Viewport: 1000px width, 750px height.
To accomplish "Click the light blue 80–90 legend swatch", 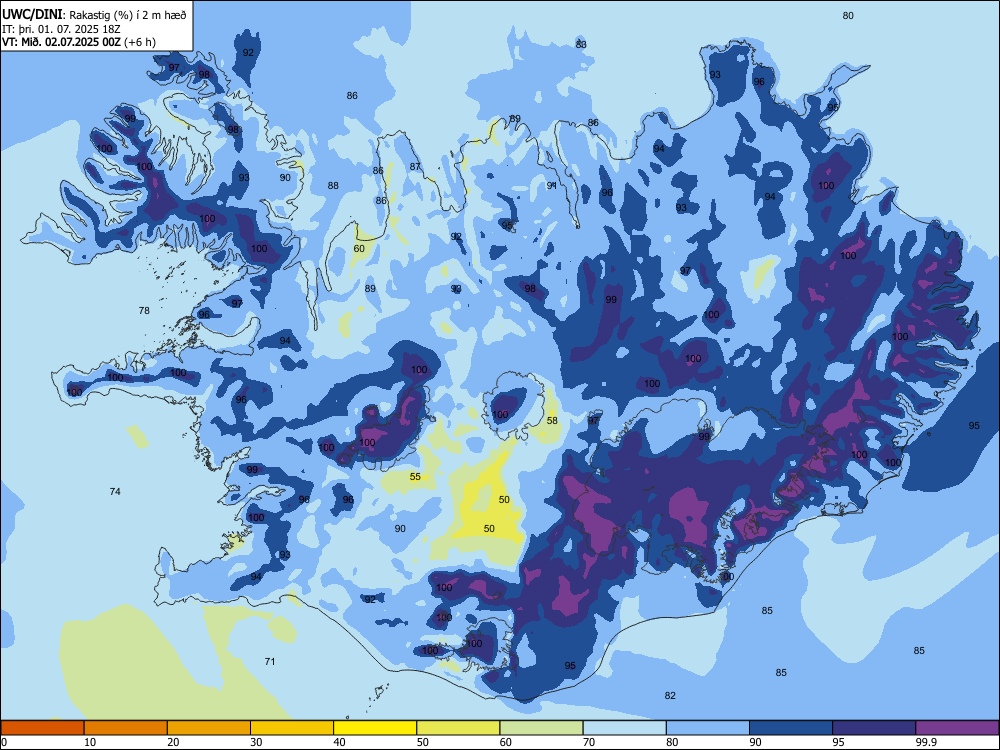I will coord(707,728).
